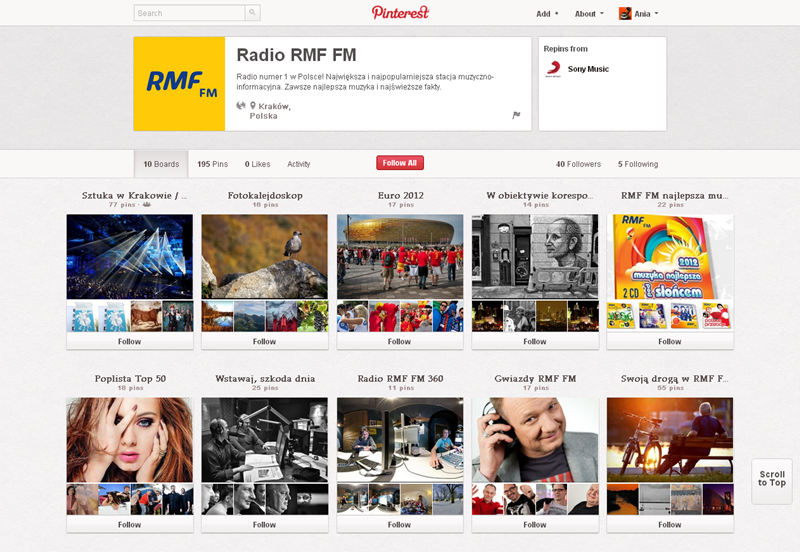Image resolution: width=800 pixels, height=552 pixels.
Task: Open the Ania account dropdown
Action: point(646,14)
